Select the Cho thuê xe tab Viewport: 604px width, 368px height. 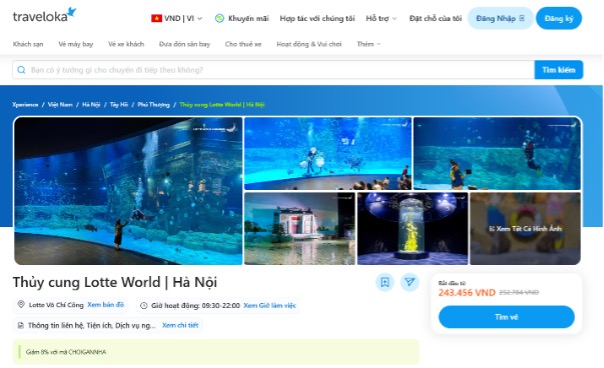[243, 44]
